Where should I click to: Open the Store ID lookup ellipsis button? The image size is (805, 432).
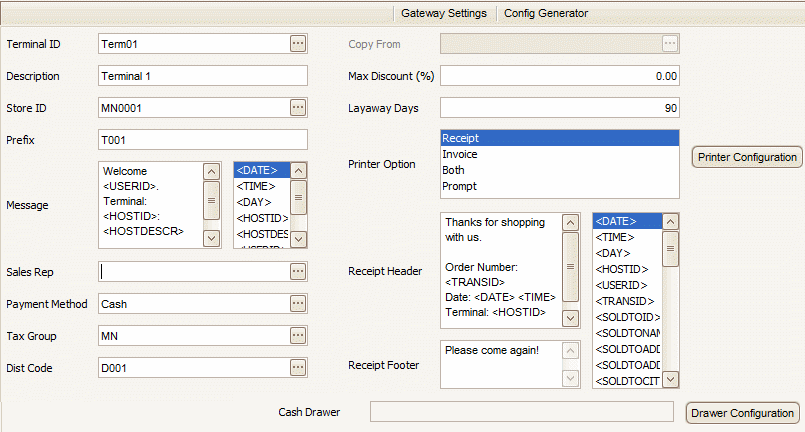(297, 107)
